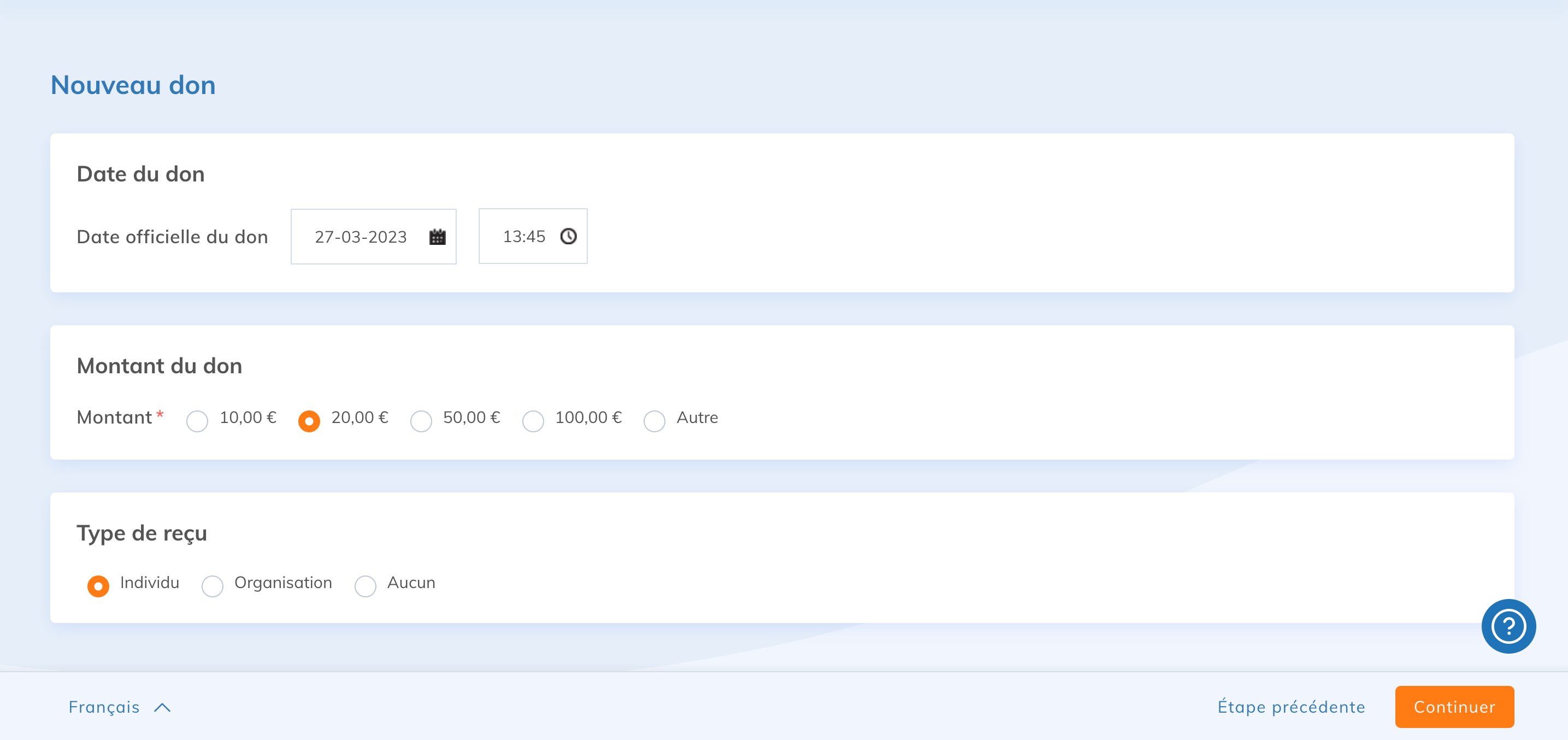Click the Autre label text

[x=697, y=418]
